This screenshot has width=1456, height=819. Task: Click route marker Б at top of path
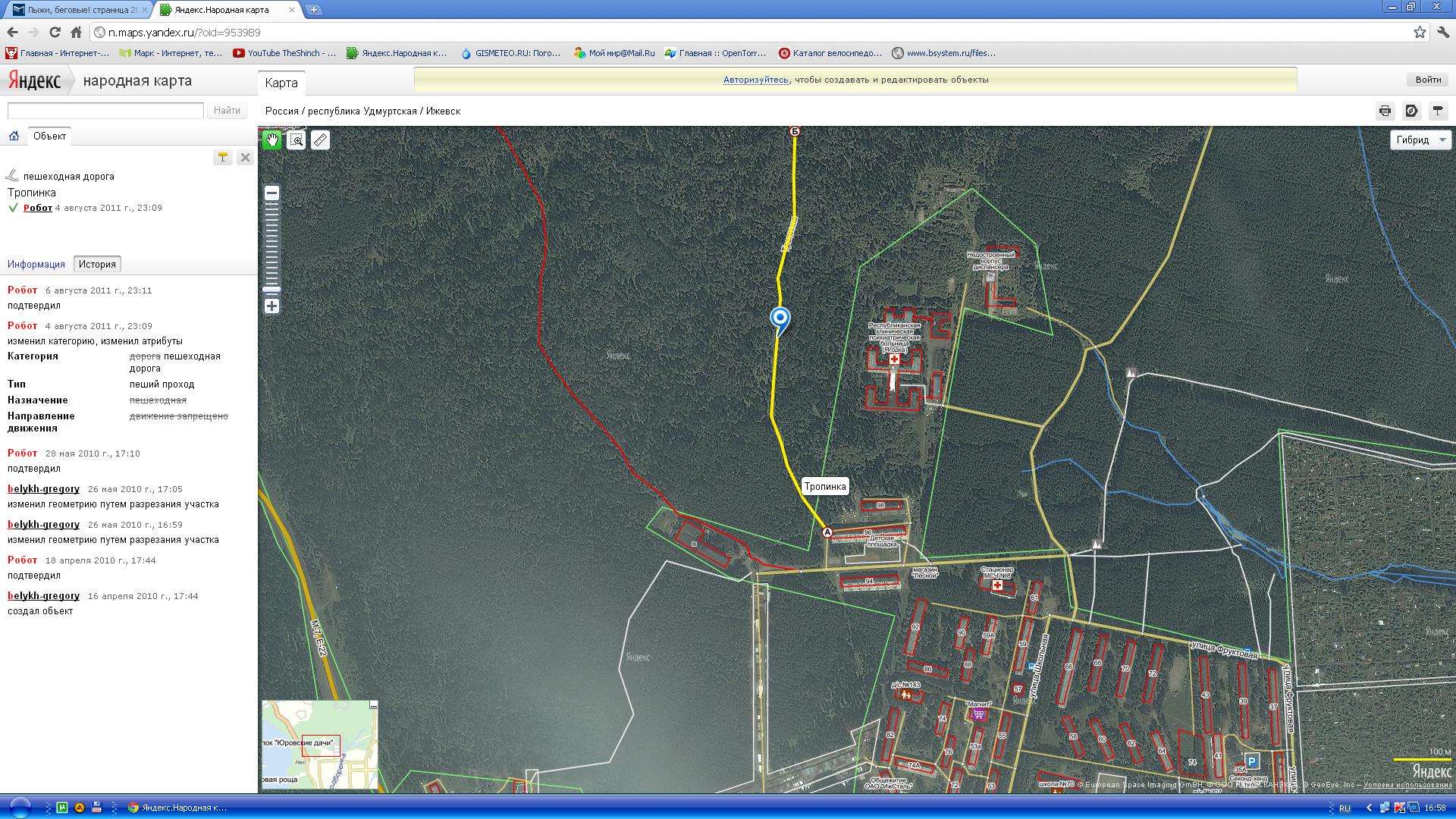(x=795, y=131)
